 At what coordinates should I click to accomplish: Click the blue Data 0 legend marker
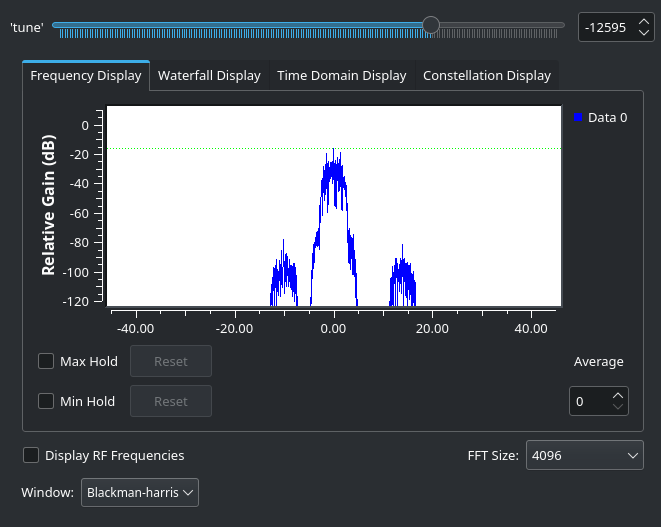pyautogui.click(x=578, y=118)
